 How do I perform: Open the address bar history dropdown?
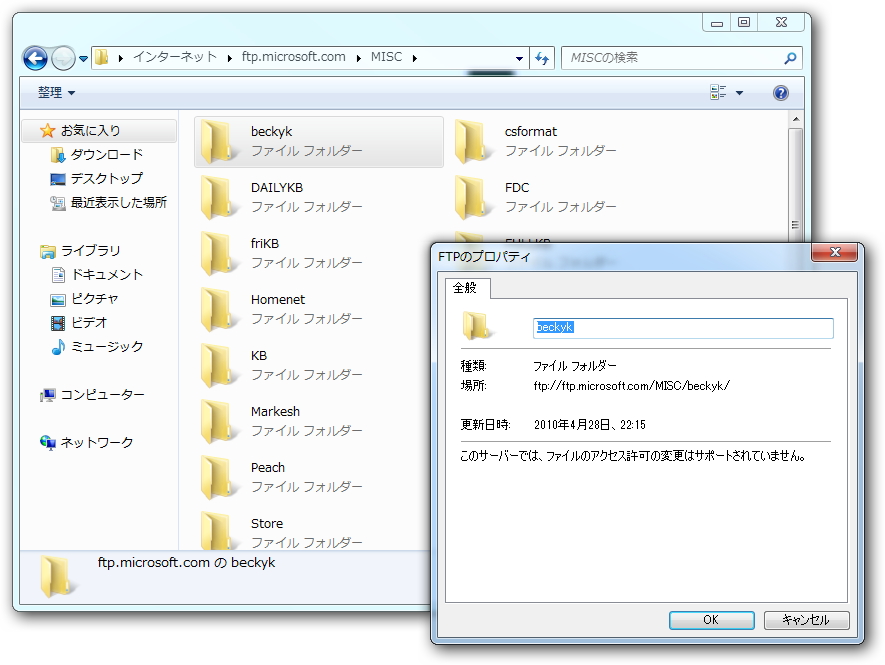[519, 58]
